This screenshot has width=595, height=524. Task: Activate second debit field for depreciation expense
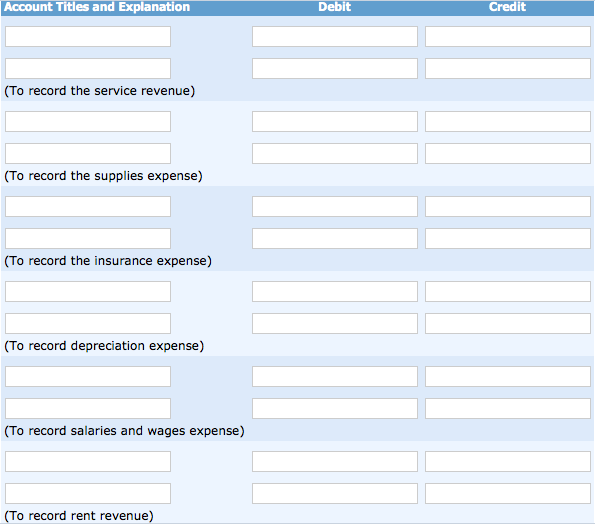pos(335,323)
